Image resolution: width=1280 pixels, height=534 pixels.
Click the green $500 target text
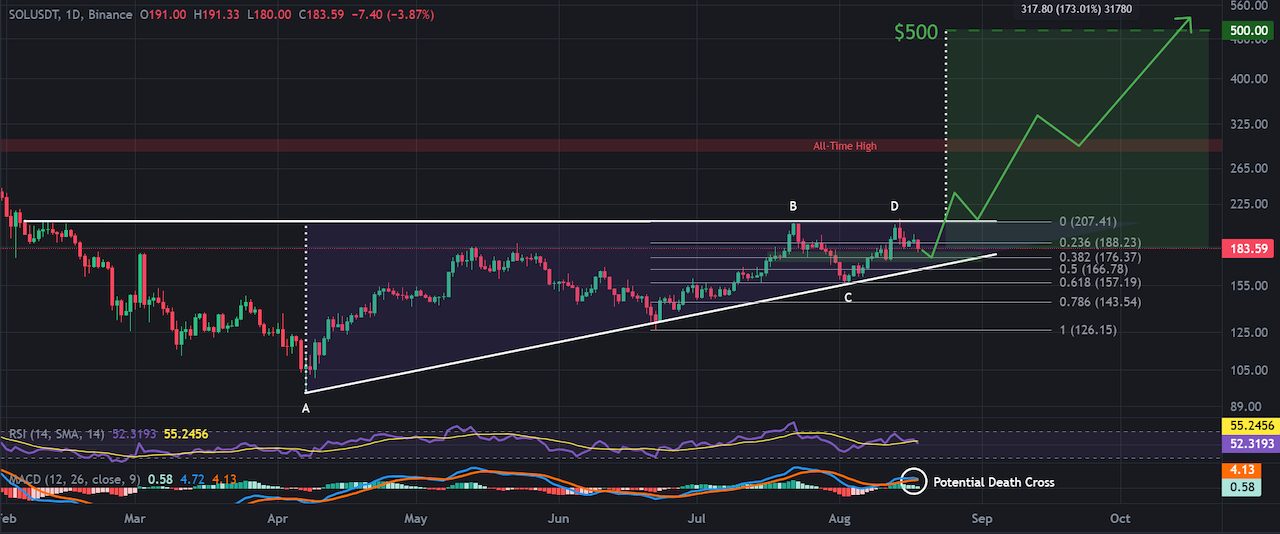(x=917, y=32)
